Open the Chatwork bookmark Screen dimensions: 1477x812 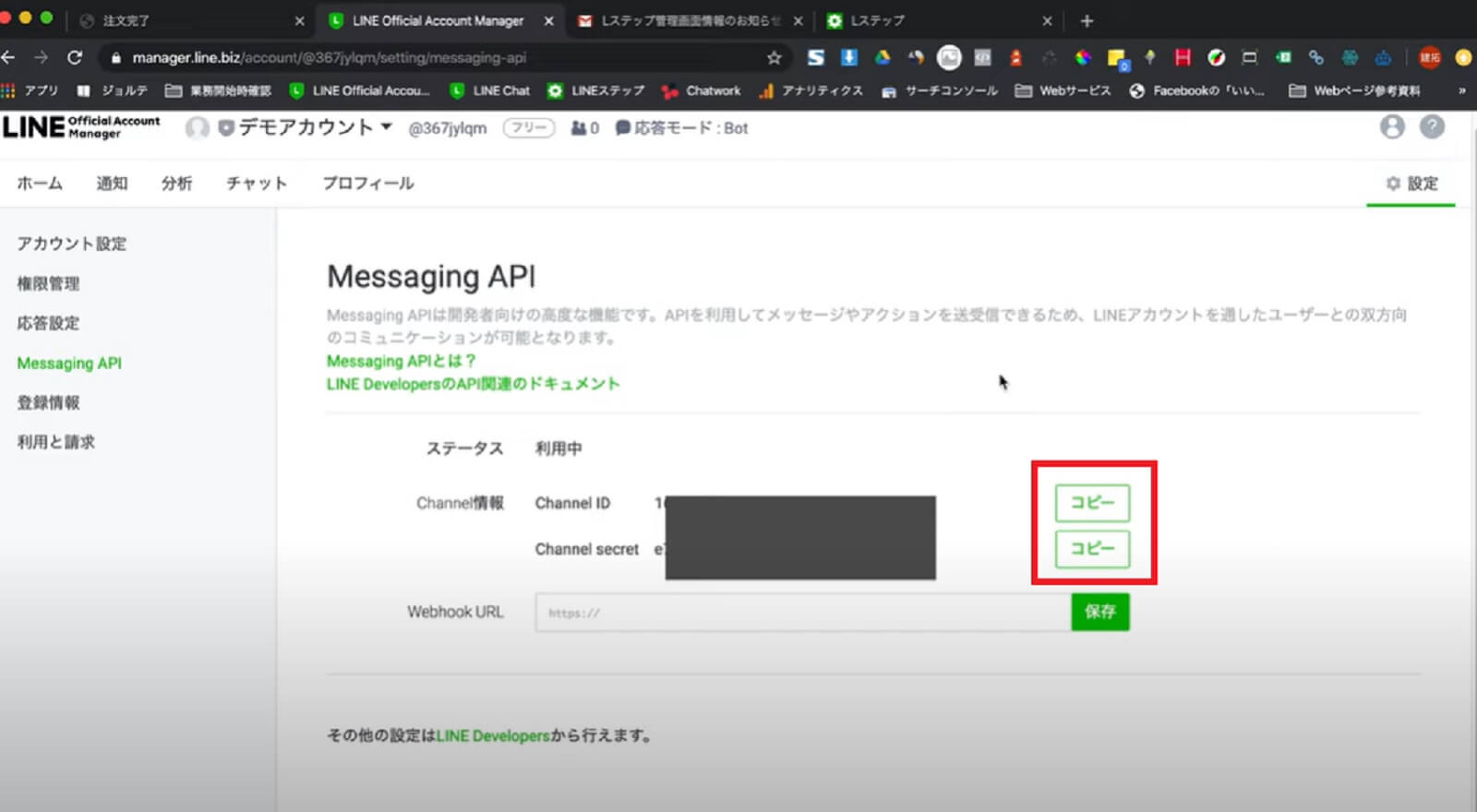[702, 90]
